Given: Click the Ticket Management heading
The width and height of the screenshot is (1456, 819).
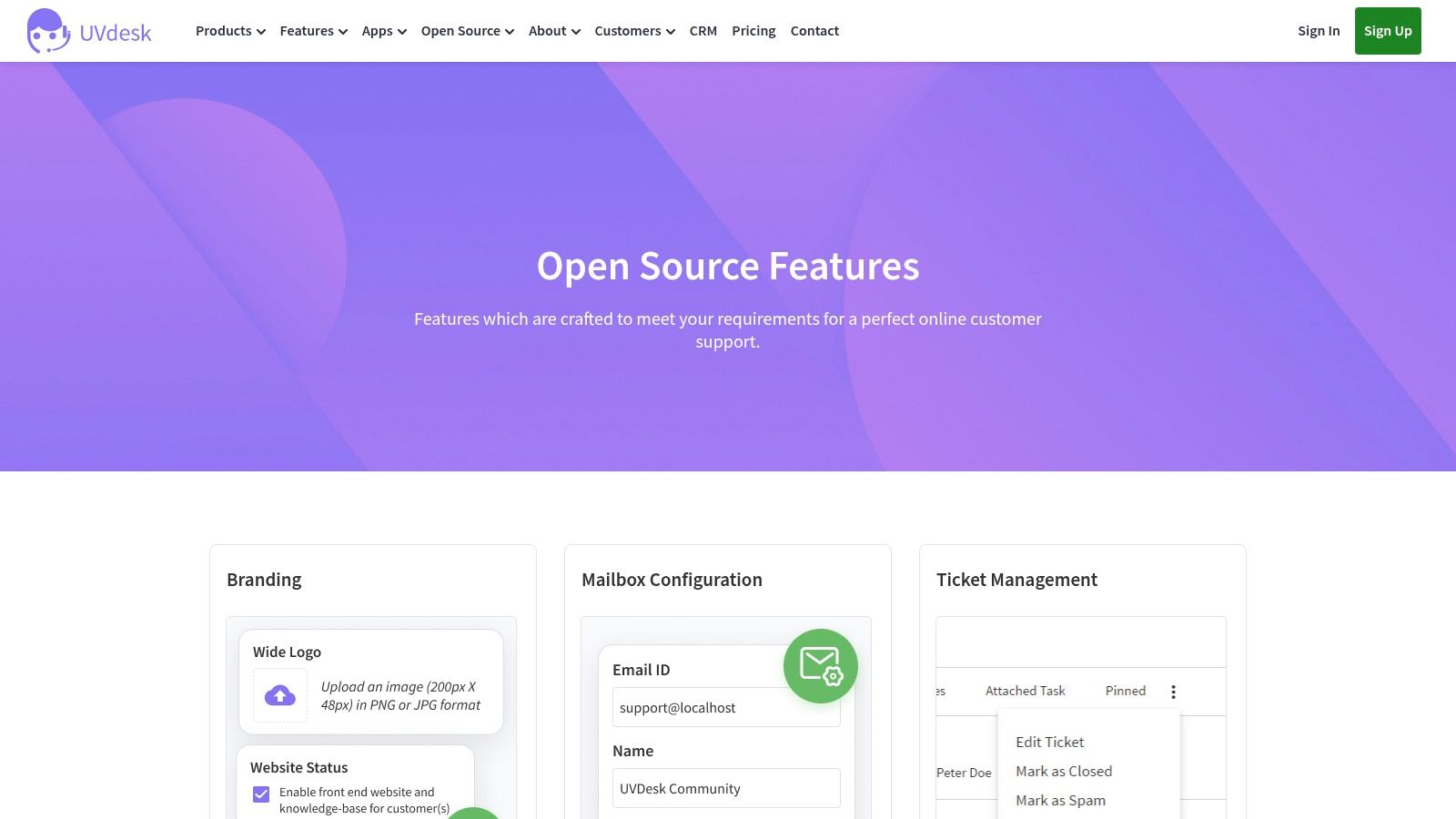Looking at the screenshot, I should (1016, 580).
